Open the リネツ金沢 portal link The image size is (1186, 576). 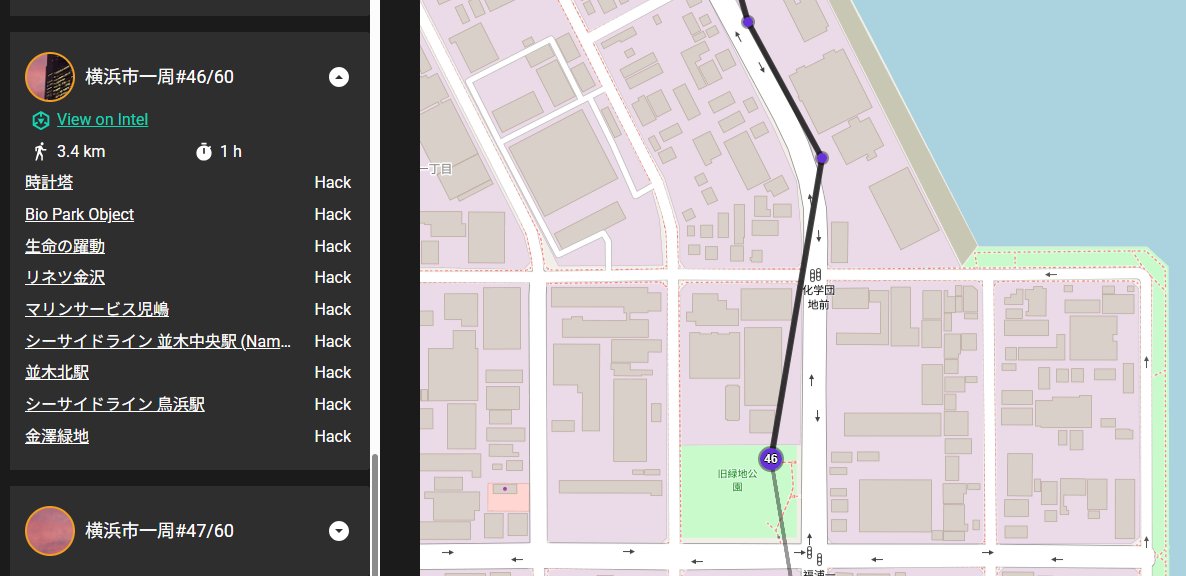pos(65,277)
